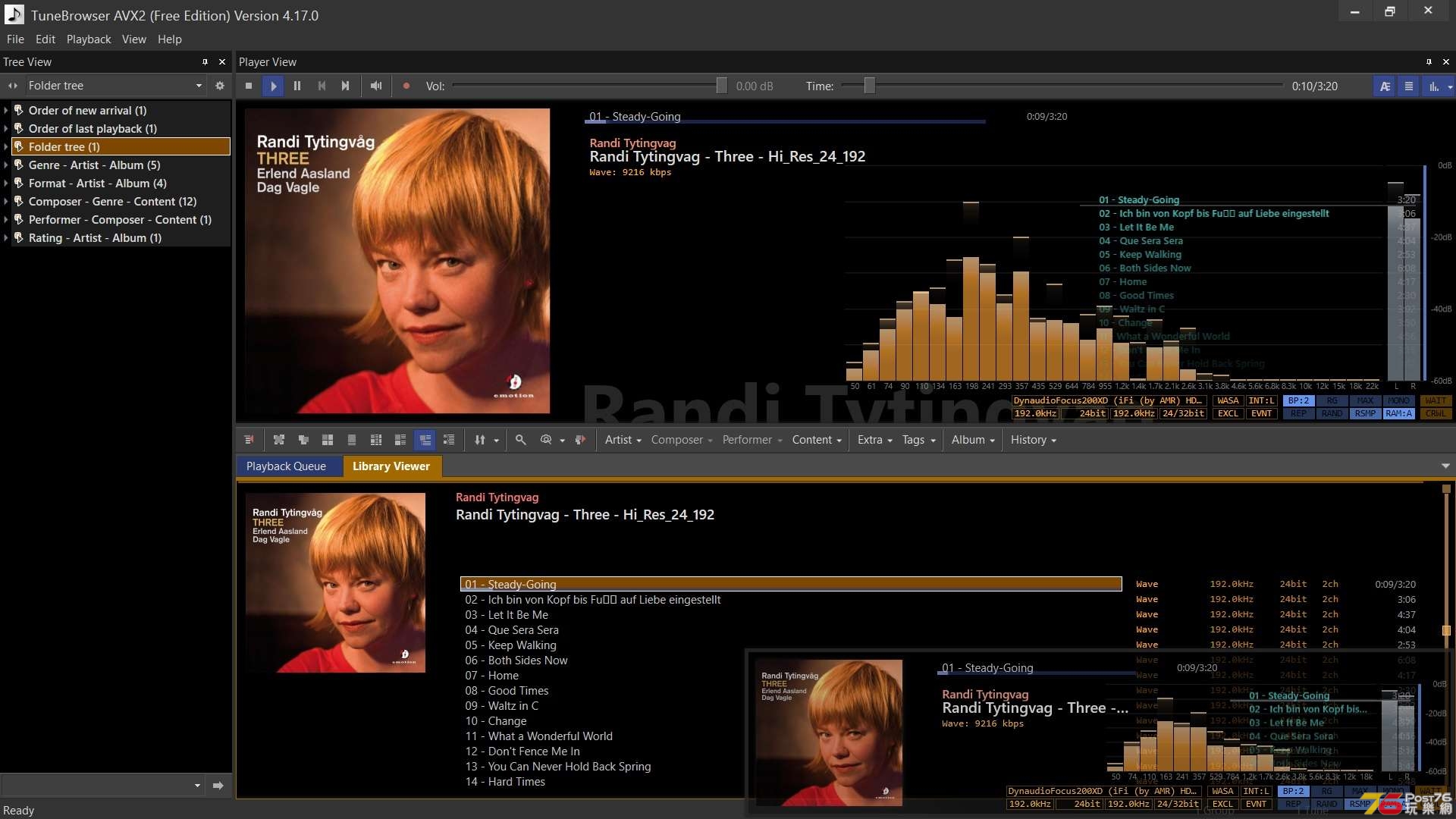Open the Tags dropdown
Screen dimensions: 1456x819
pyautogui.click(x=918, y=440)
